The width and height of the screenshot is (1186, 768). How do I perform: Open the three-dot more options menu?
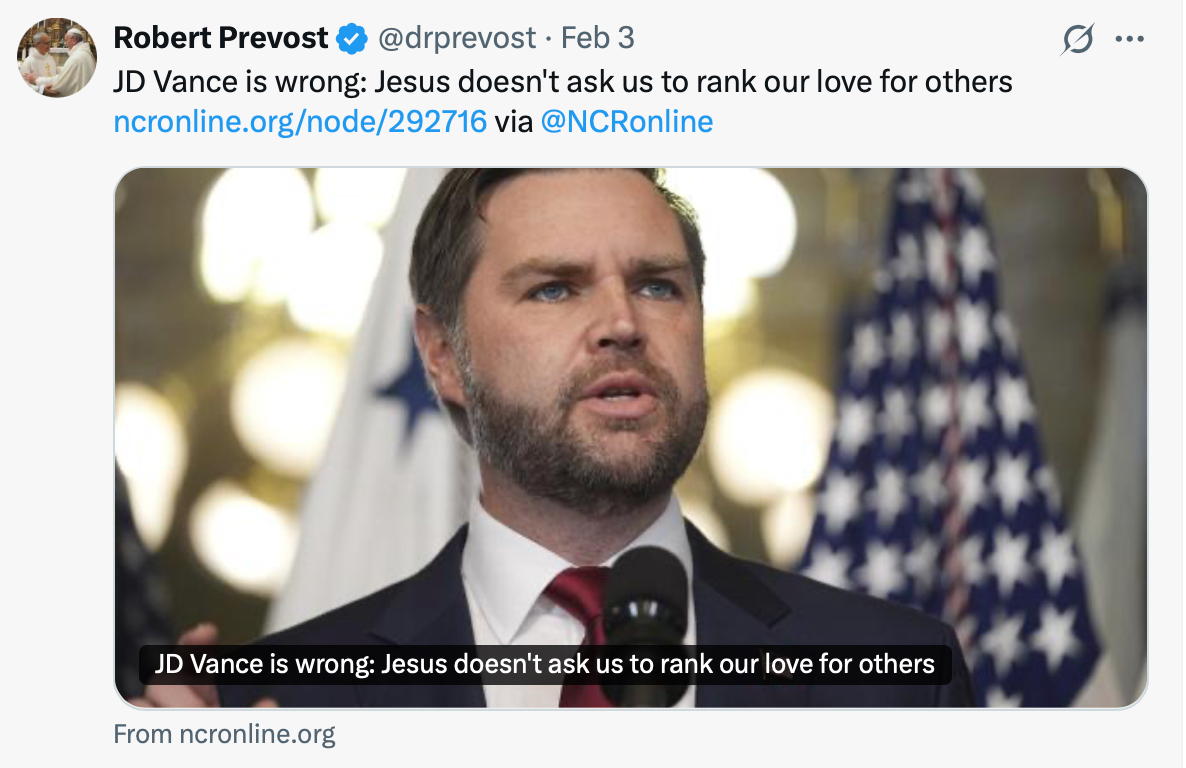(x=1129, y=39)
